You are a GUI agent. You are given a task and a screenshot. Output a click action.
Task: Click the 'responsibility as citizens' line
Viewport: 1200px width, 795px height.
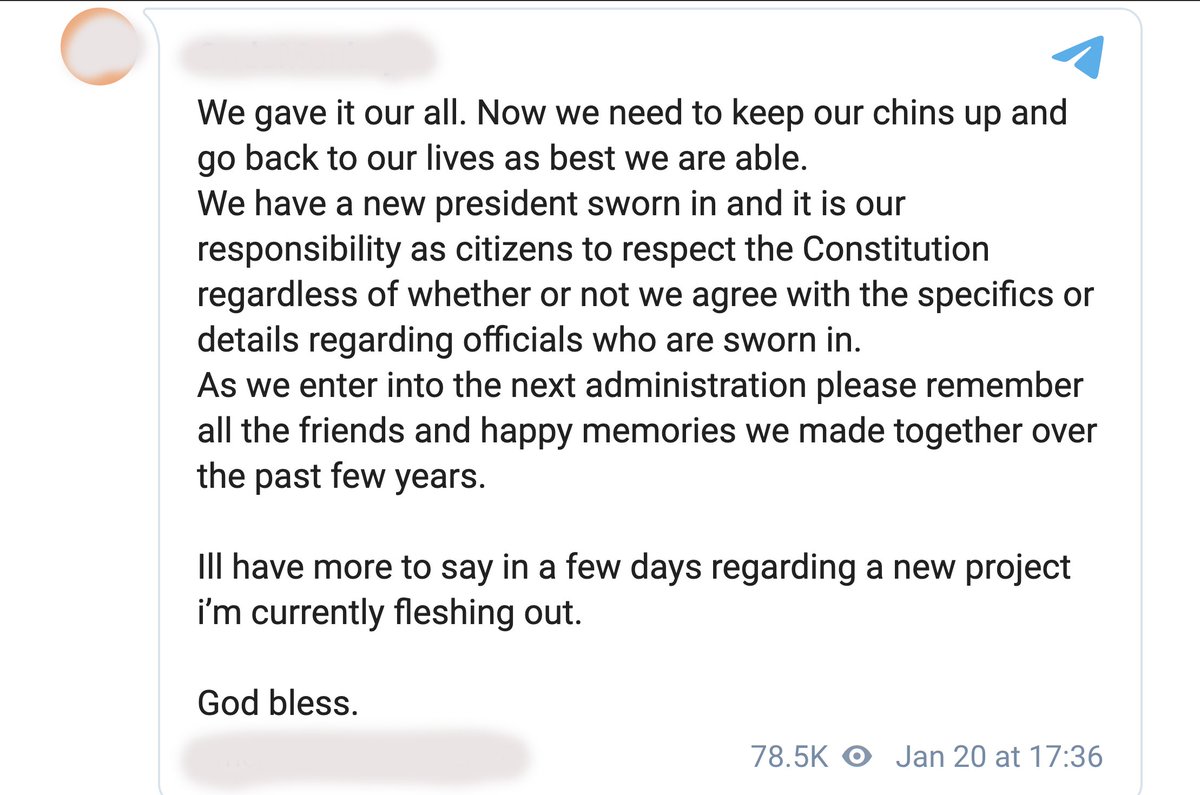tap(593, 249)
